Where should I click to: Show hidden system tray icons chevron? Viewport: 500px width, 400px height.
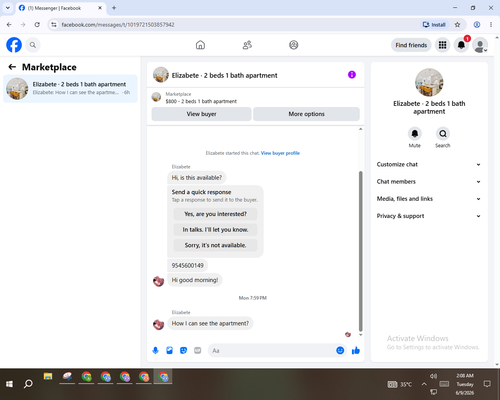tap(424, 384)
